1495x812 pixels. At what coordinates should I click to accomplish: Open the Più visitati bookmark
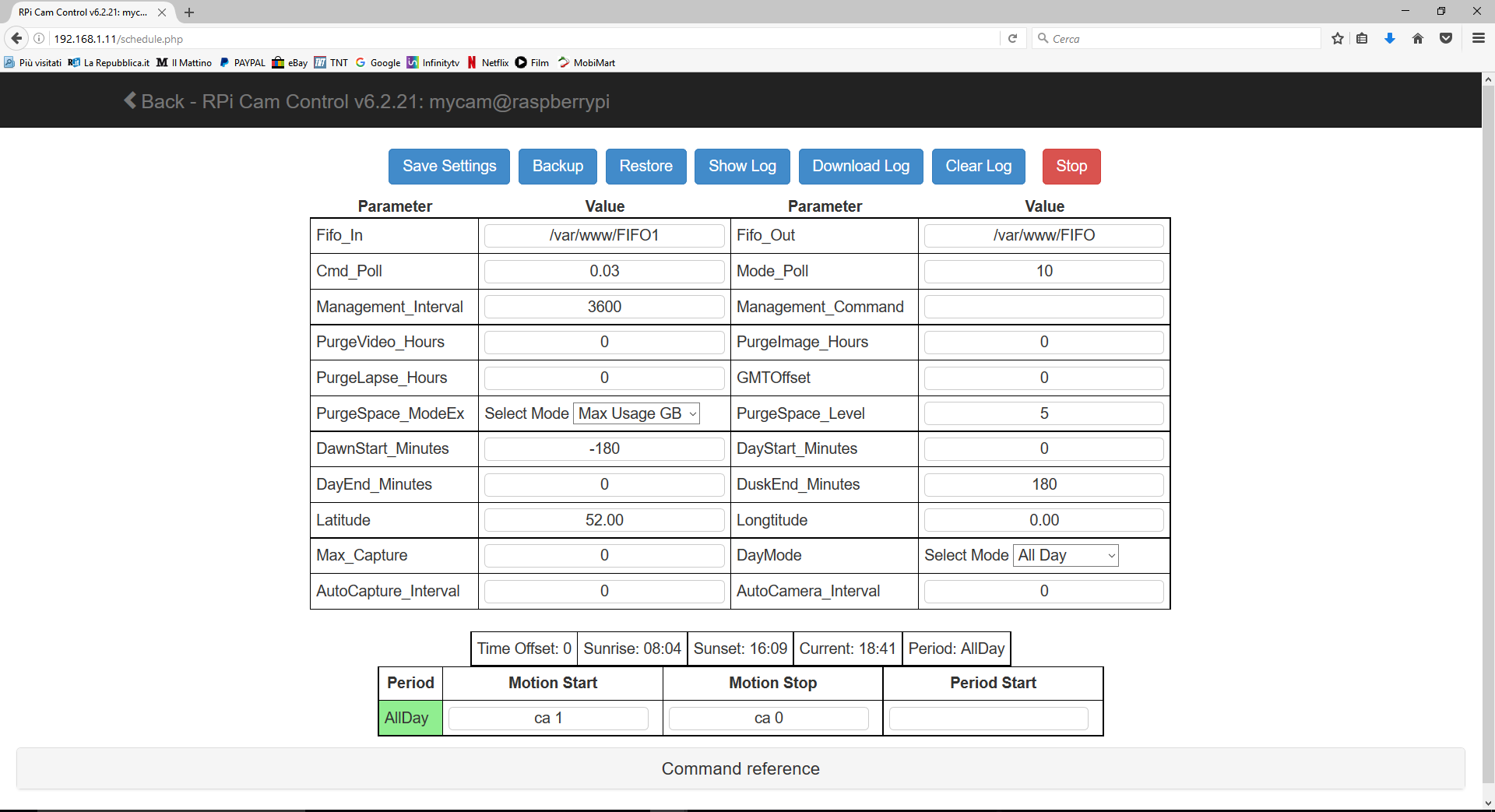[x=33, y=62]
